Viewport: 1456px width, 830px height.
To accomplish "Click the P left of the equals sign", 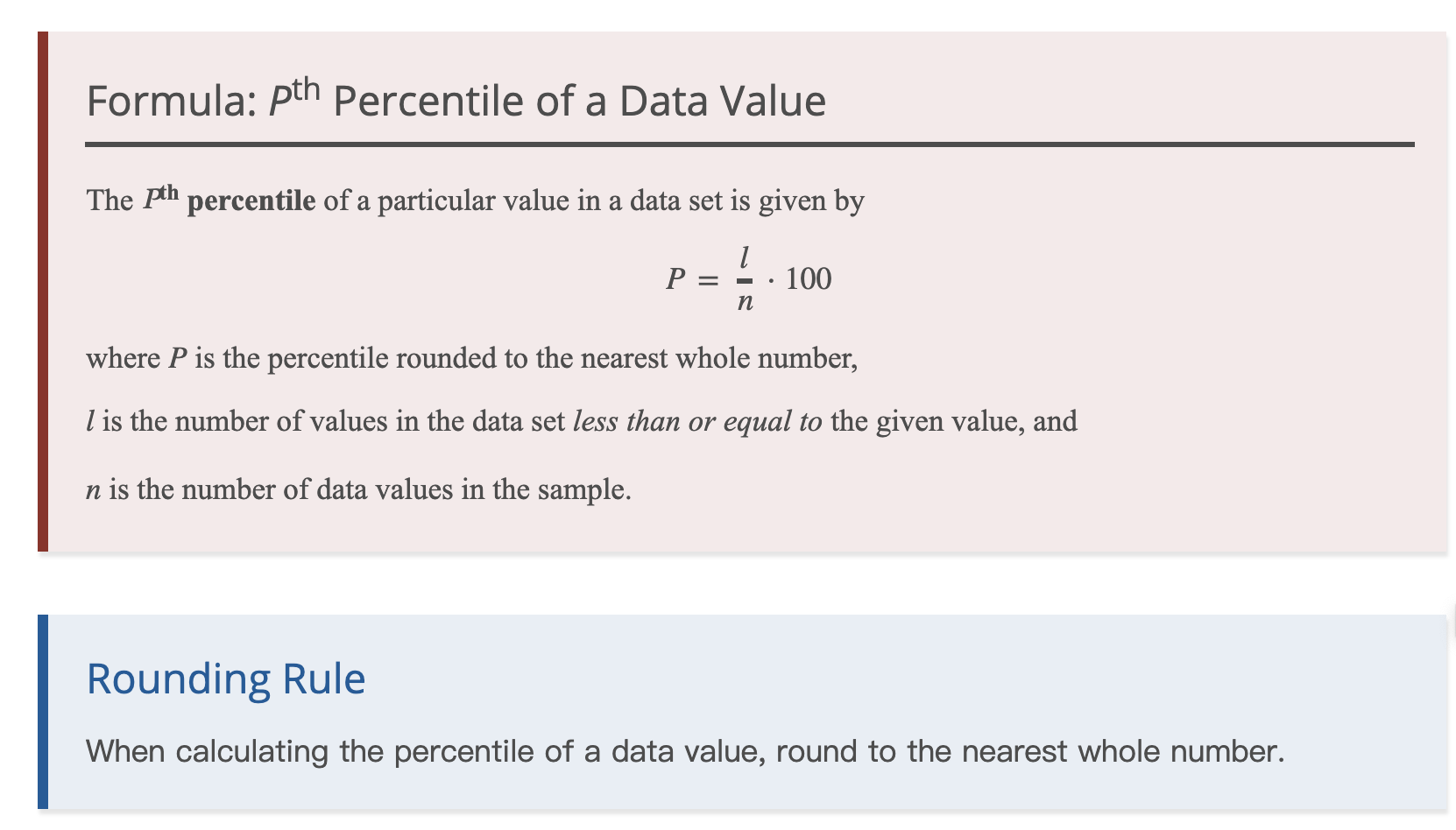I will (675, 279).
